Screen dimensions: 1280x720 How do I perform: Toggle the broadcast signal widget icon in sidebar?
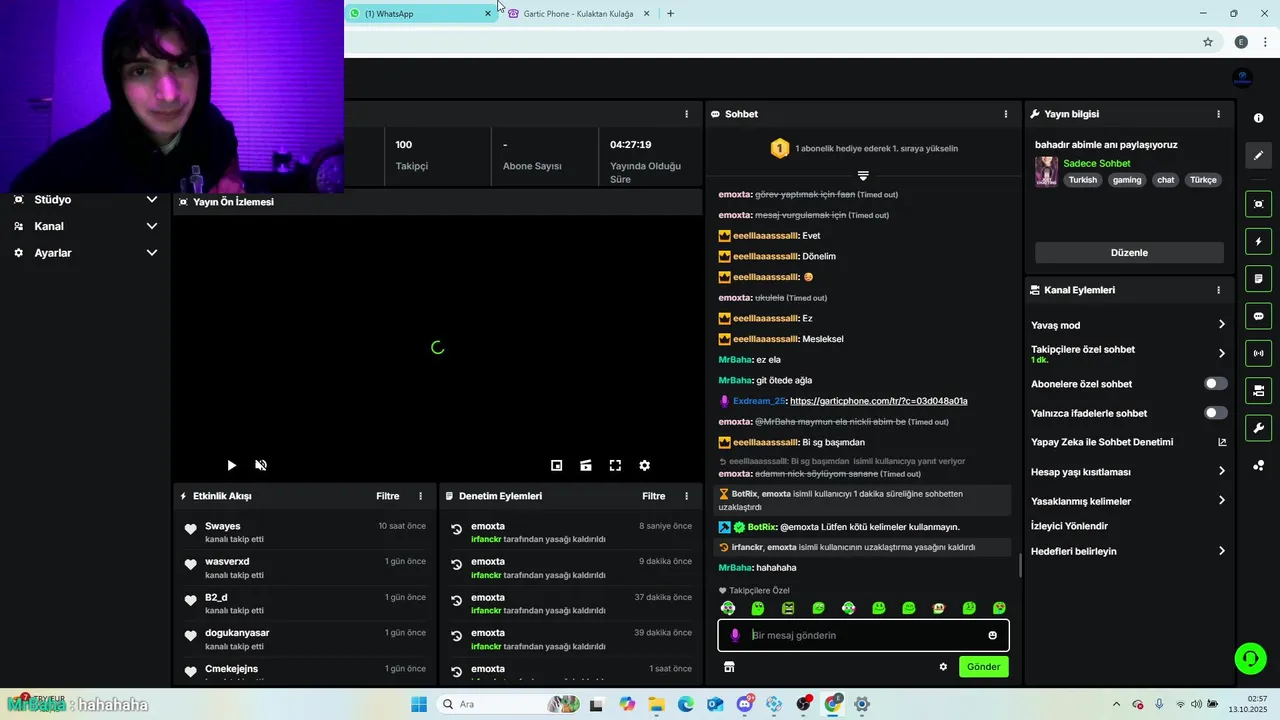pos(1258,353)
